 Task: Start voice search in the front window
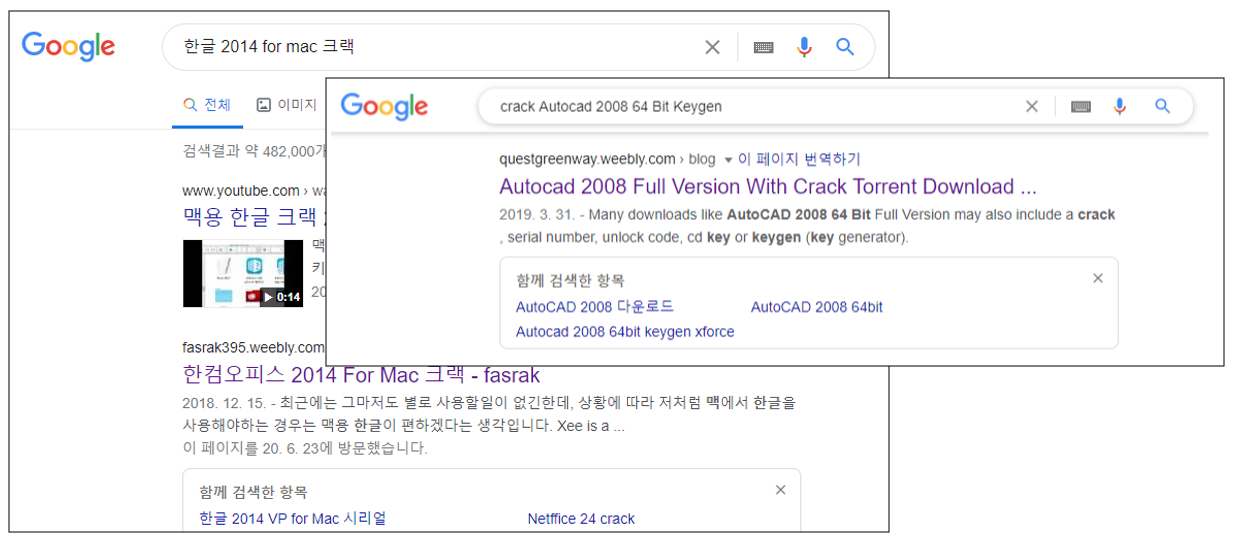tap(1120, 106)
